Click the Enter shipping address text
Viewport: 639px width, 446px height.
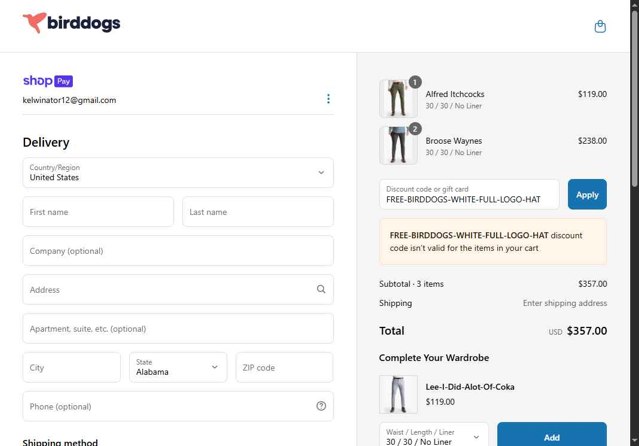point(565,303)
